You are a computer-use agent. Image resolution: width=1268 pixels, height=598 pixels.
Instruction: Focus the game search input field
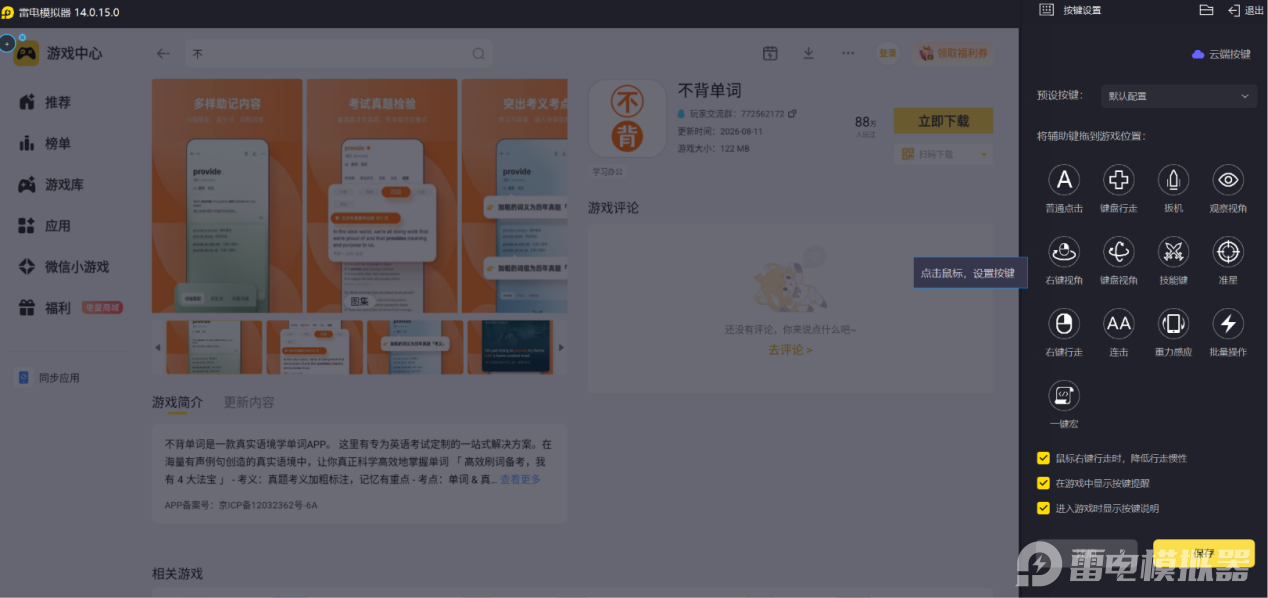click(338, 54)
